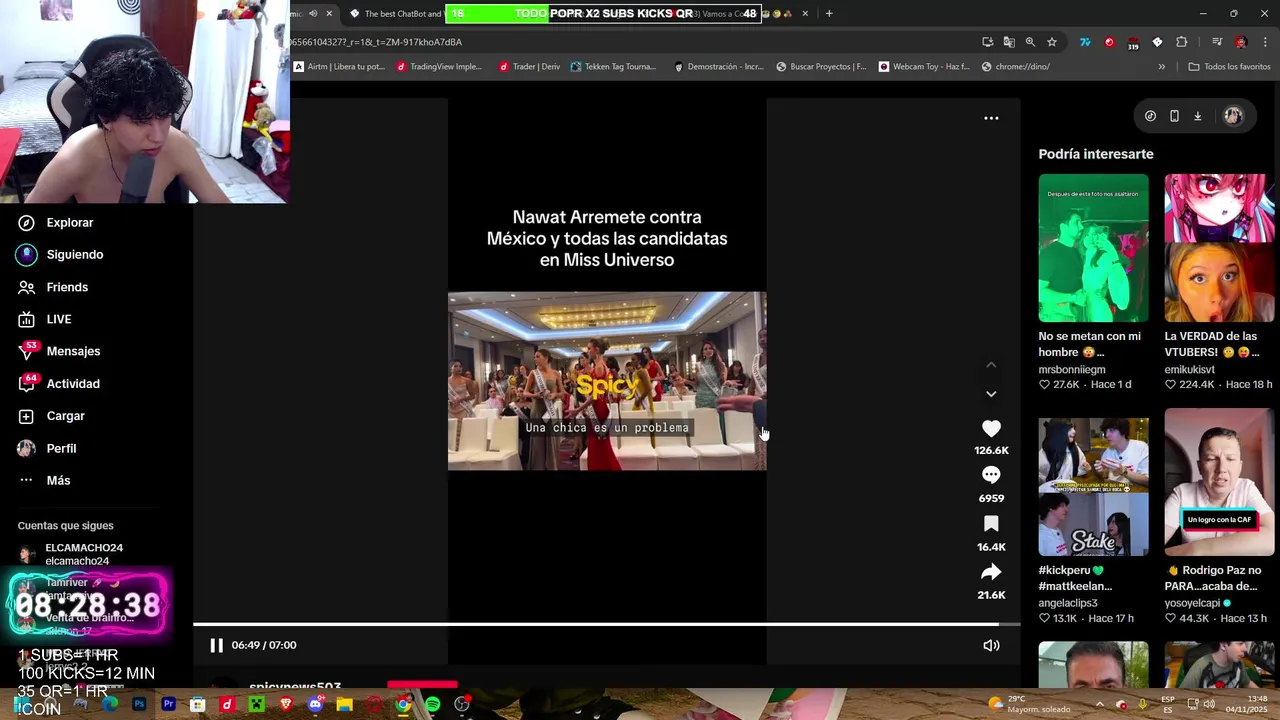Show hidden system tray icons

(x=1099, y=704)
